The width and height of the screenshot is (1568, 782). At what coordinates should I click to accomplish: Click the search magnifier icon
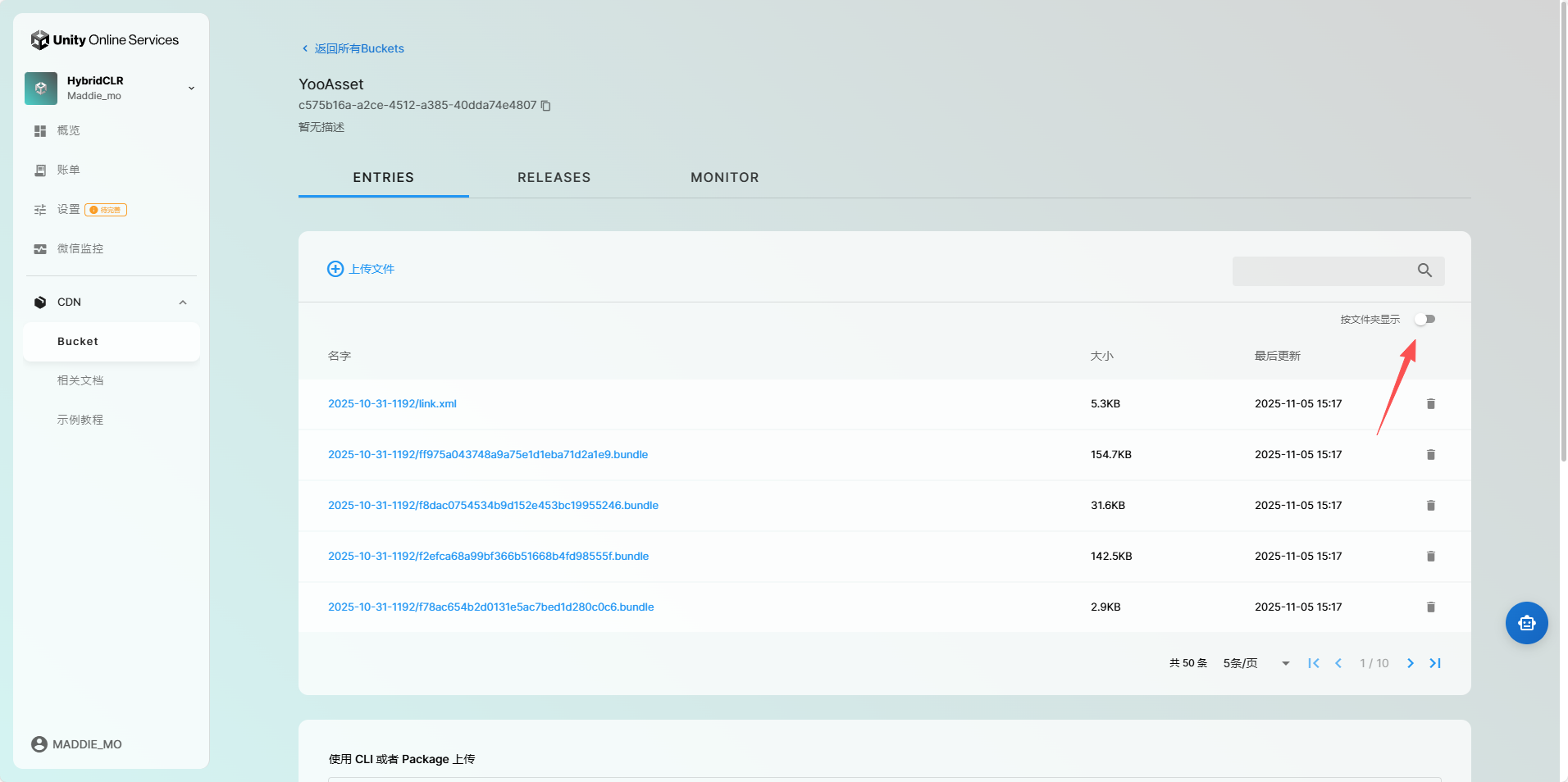(x=1425, y=271)
